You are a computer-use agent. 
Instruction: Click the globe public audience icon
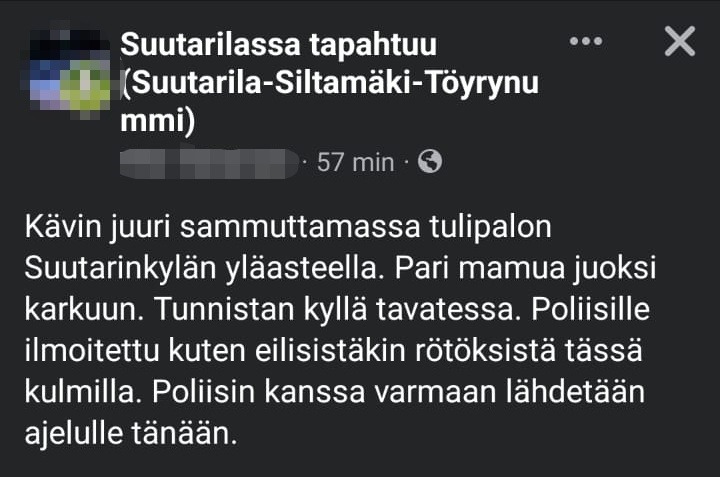coord(430,161)
